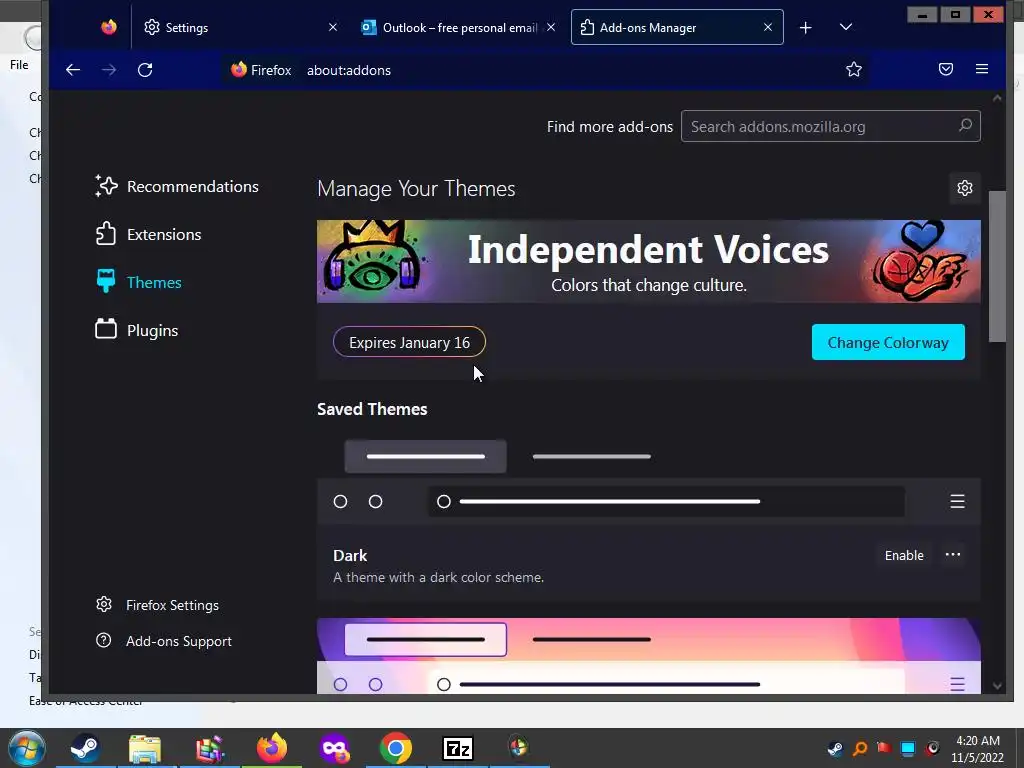Open Steam from the taskbar

coord(85,748)
